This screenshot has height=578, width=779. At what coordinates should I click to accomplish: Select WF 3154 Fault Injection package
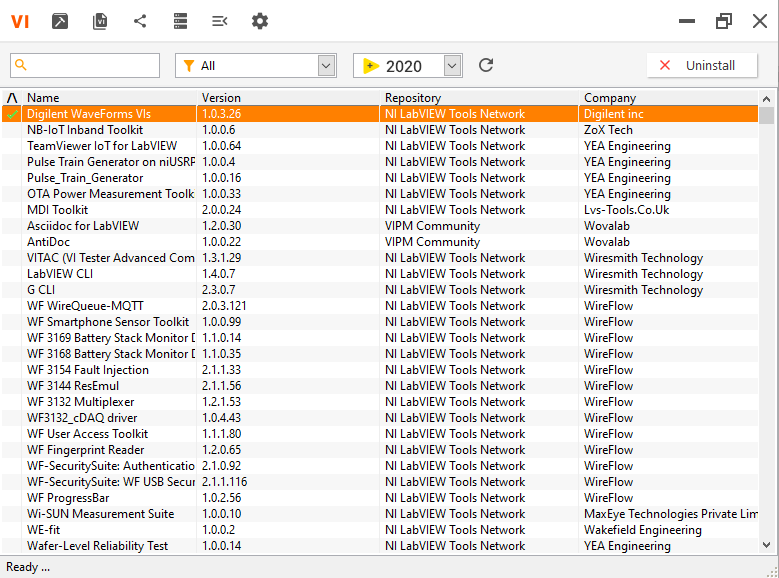(x=380, y=370)
